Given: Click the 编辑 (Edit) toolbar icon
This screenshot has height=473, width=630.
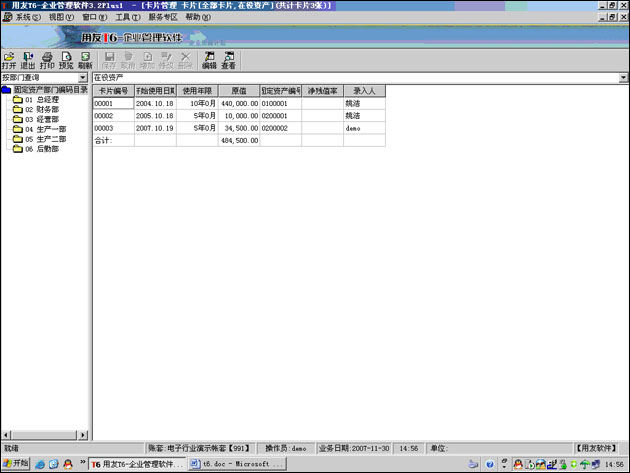Looking at the screenshot, I should [x=209, y=61].
